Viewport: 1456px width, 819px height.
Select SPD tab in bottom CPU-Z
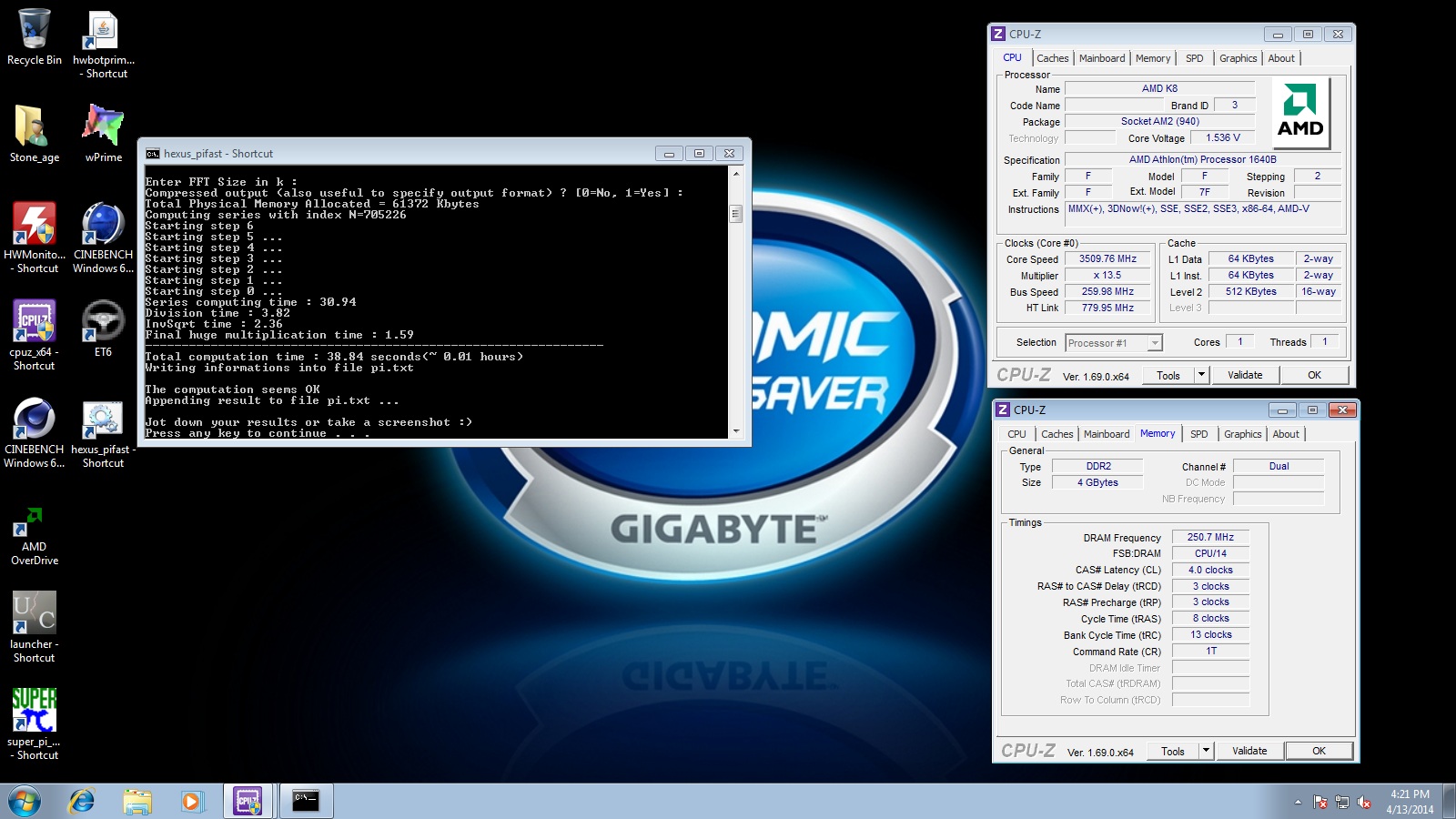coord(1199,434)
